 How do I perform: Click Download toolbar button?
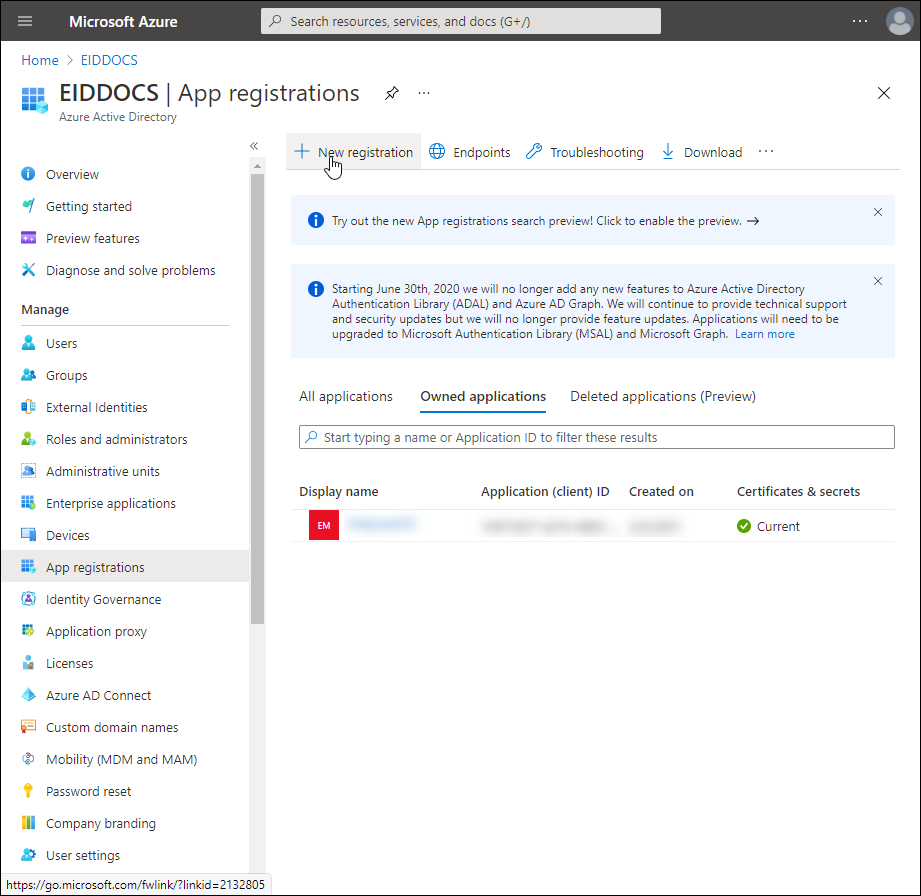[x=702, y=152]
